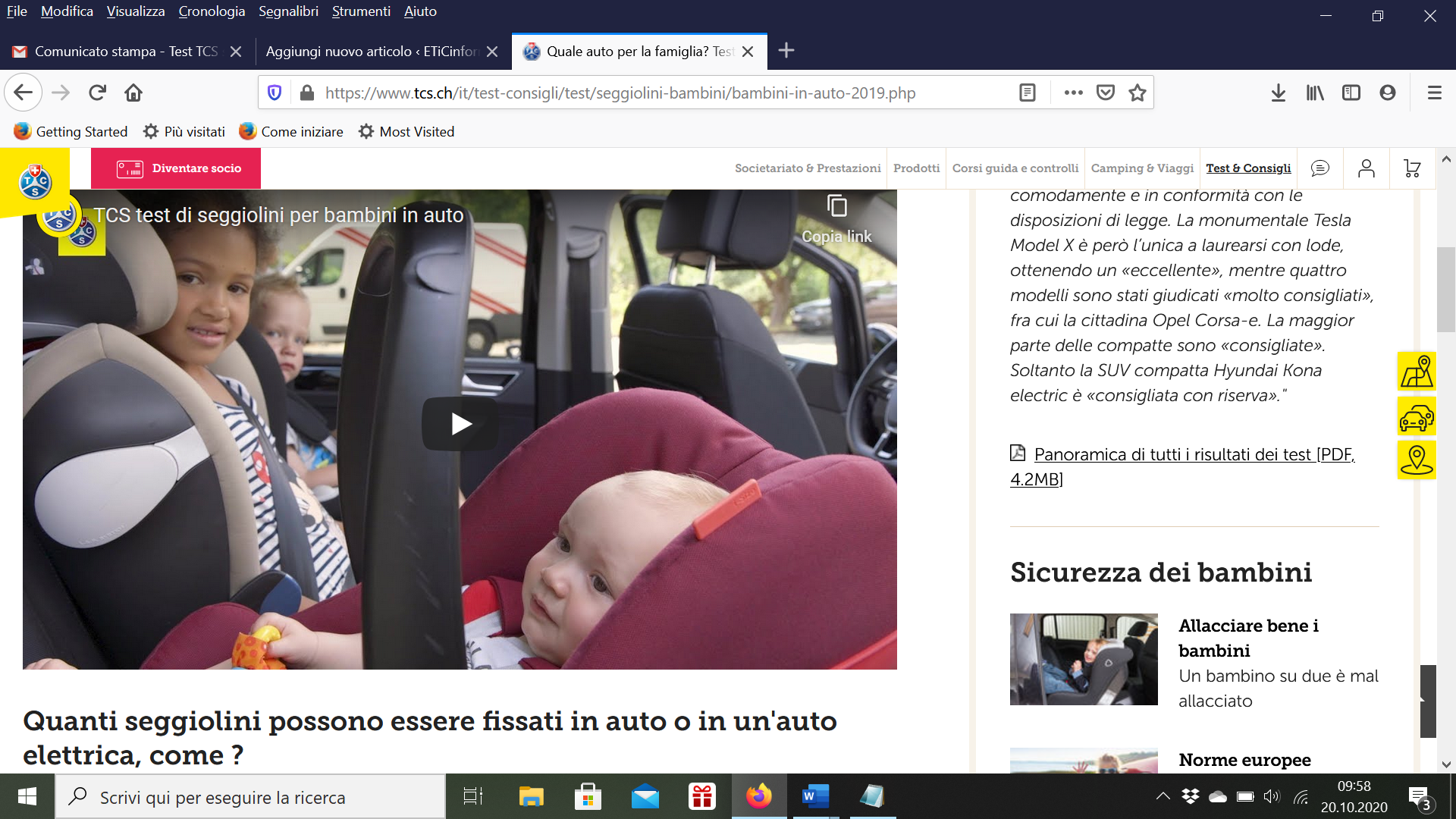Open the Windows Start menu
Viewport: 1456px width, 819px height.
coord(27,796)
